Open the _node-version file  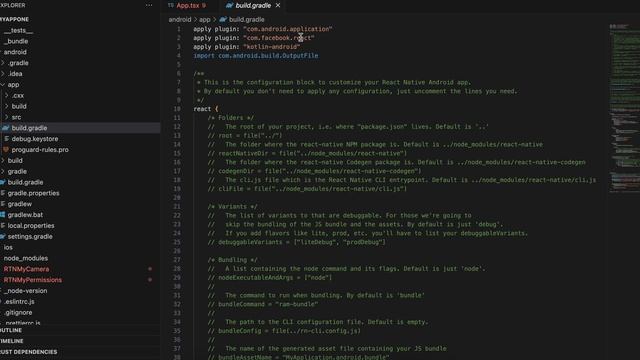[25, 291]
